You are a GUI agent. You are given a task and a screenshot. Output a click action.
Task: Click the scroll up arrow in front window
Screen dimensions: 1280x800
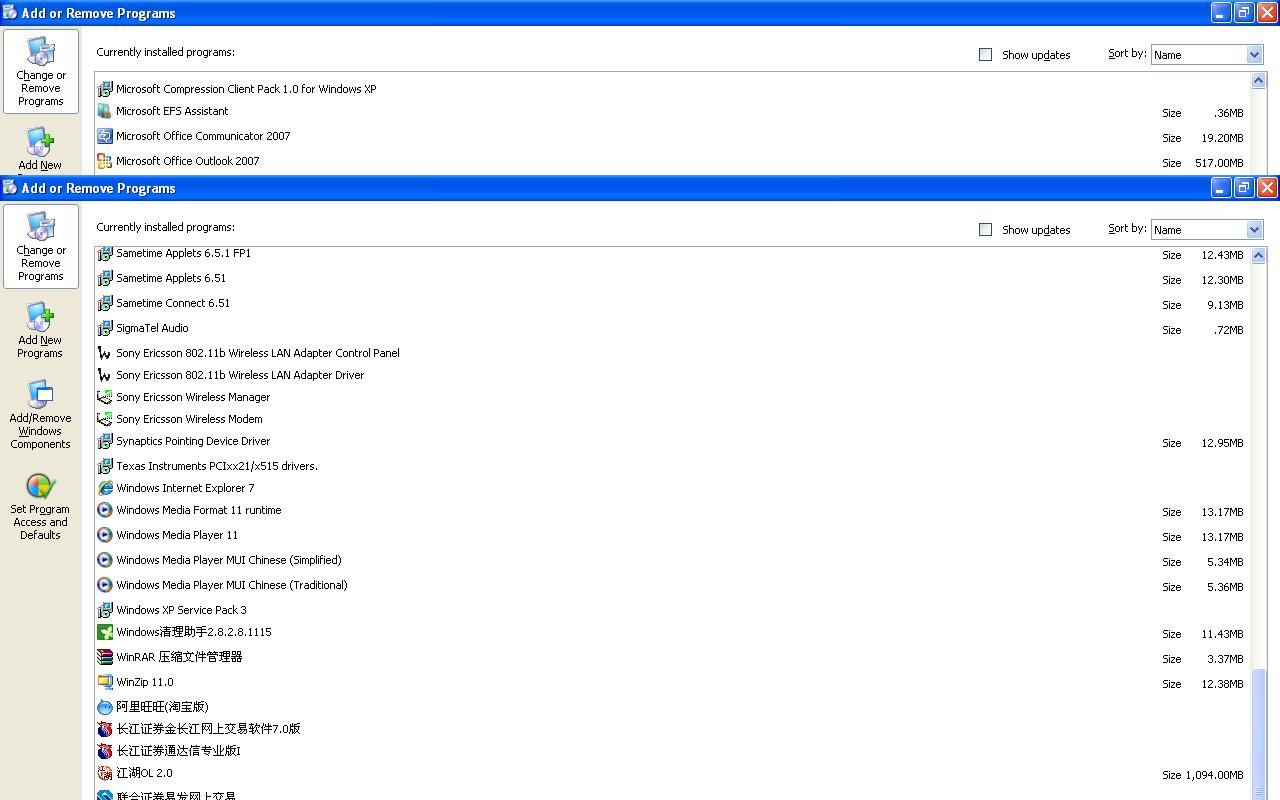1258,256
